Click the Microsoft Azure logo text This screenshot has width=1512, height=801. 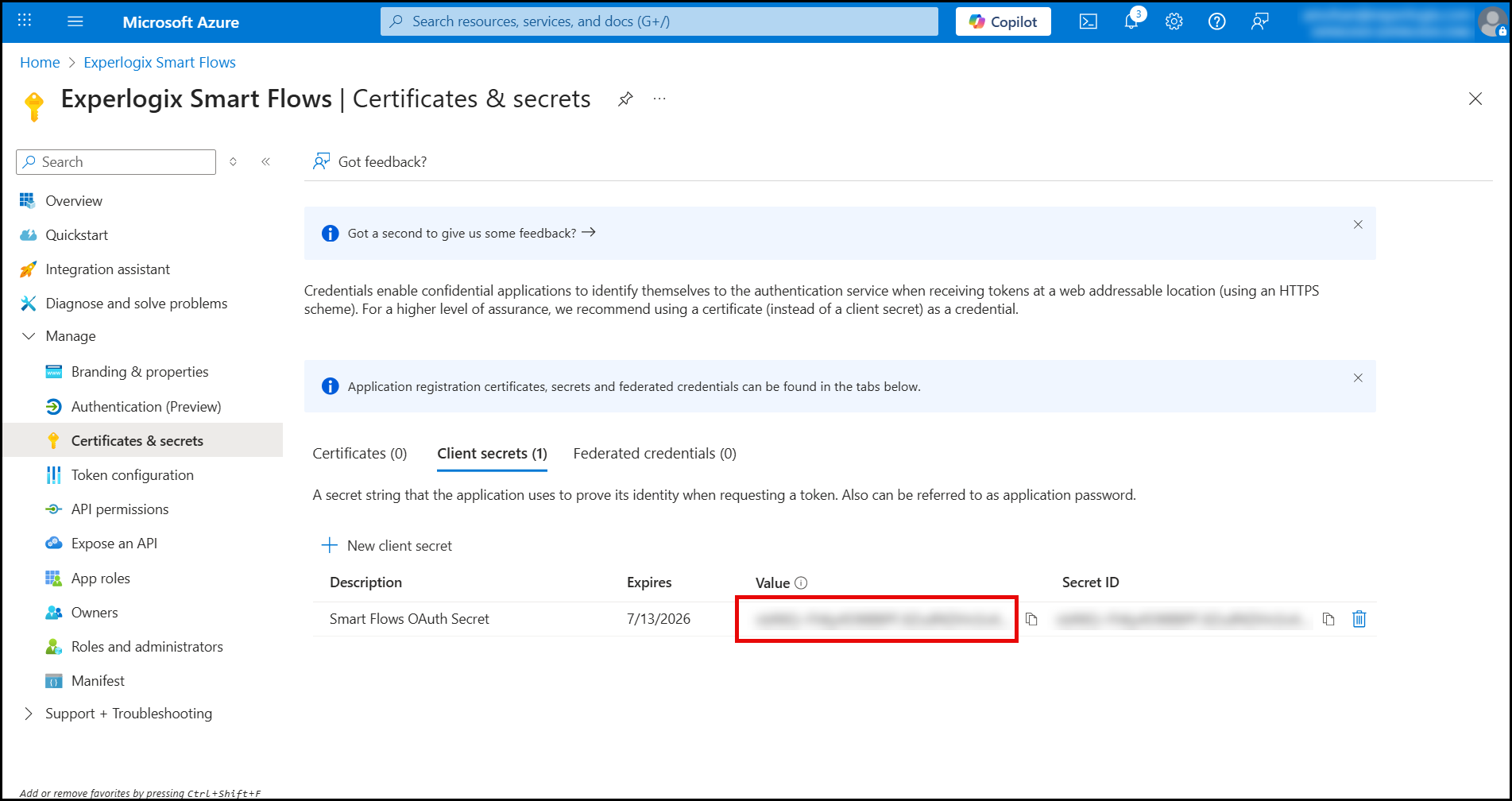point(180,22)
